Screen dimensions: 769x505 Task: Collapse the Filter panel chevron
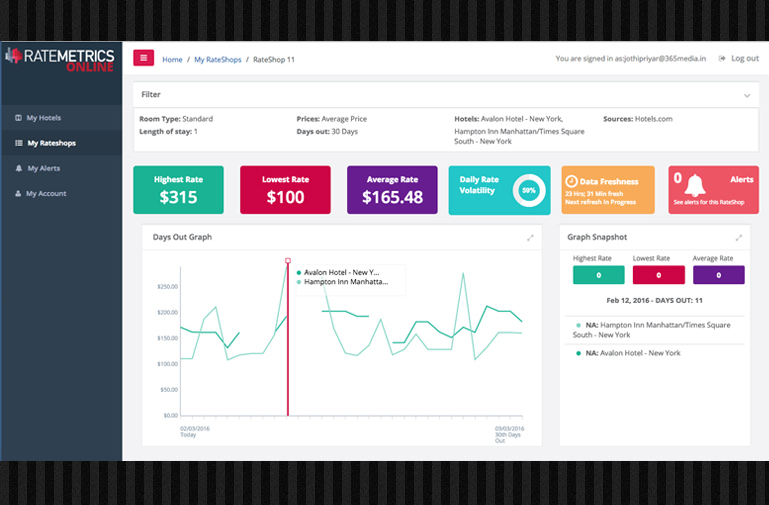(746, 95)
